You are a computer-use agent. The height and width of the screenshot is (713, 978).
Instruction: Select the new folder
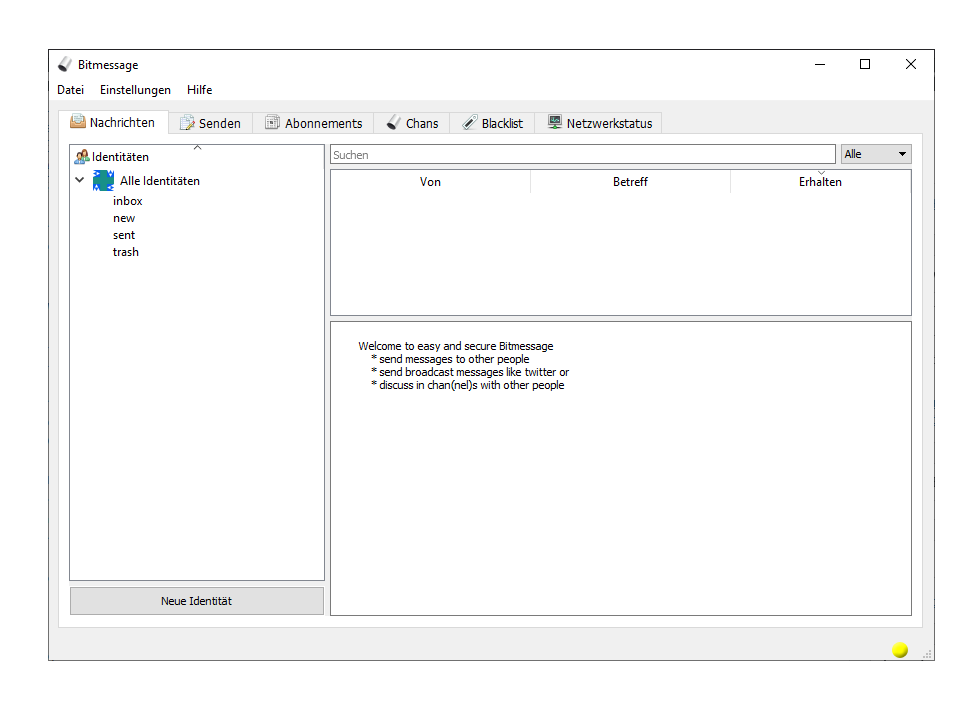(124, 218)
